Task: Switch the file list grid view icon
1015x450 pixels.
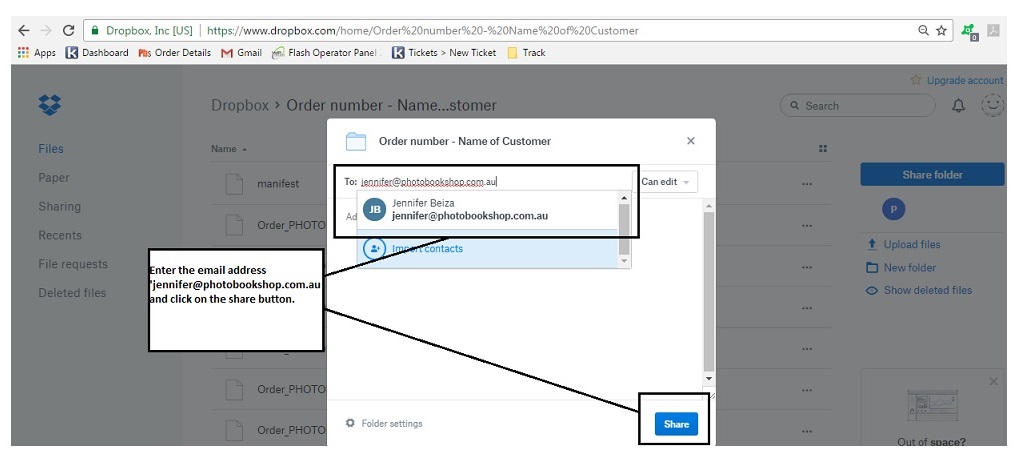Action: pyautogui.click(x=823, y=149)
